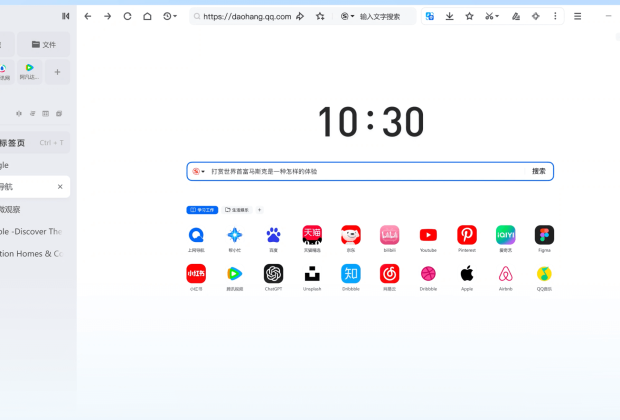Select the blue 学习工作 category tab
The width and height of the screenshot is (620, 420).
click(x=202, y=210)
